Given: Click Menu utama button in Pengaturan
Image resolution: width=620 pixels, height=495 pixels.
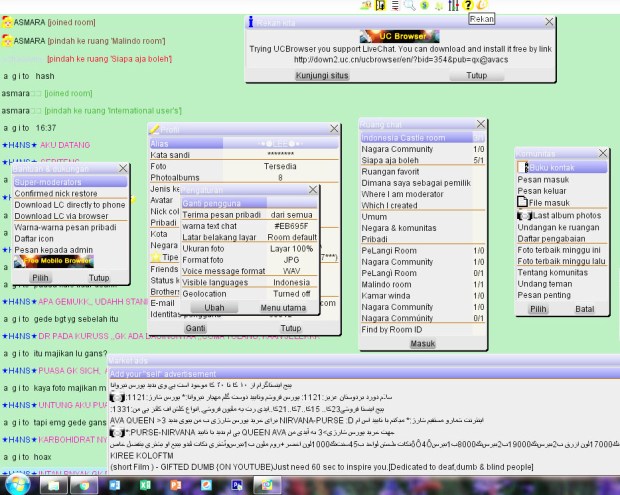Looking at the screenshot, I should point(283,308).
